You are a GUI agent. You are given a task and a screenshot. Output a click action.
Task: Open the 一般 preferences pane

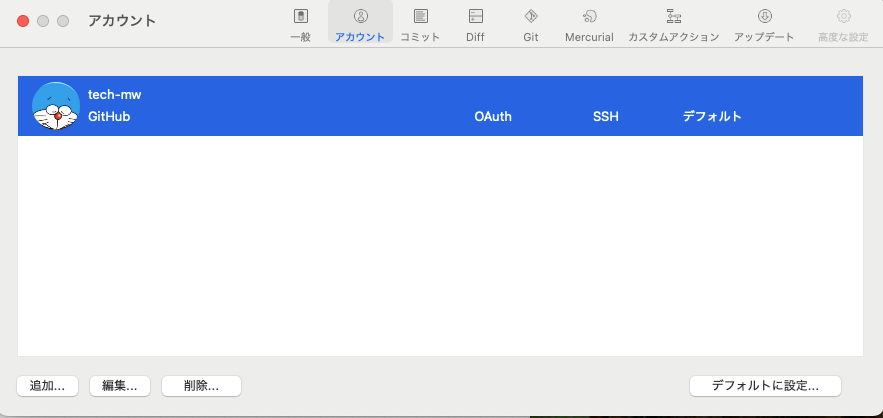[301, 25]
